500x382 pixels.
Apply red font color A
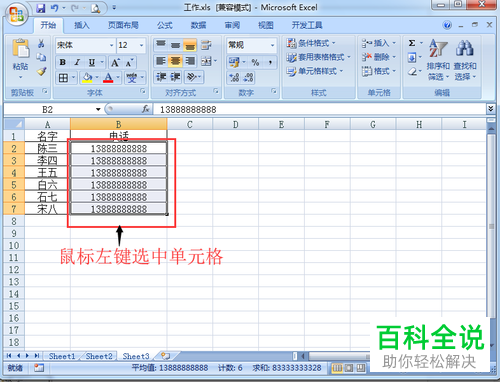(108, 78)
